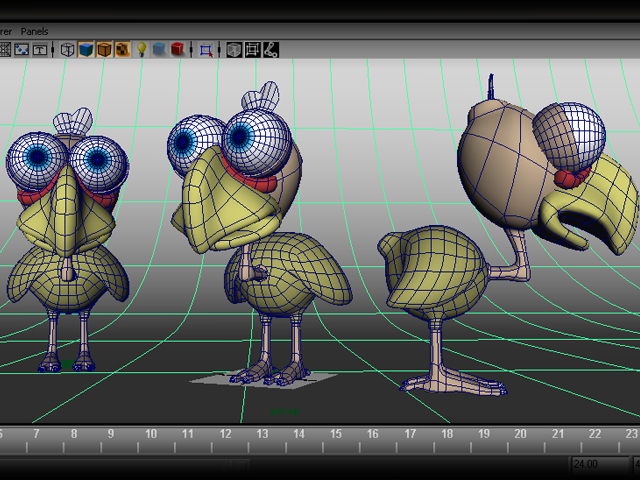Jump to frame 20 on the timeline
The image size is (640, 480).
[x=520, y=434]
